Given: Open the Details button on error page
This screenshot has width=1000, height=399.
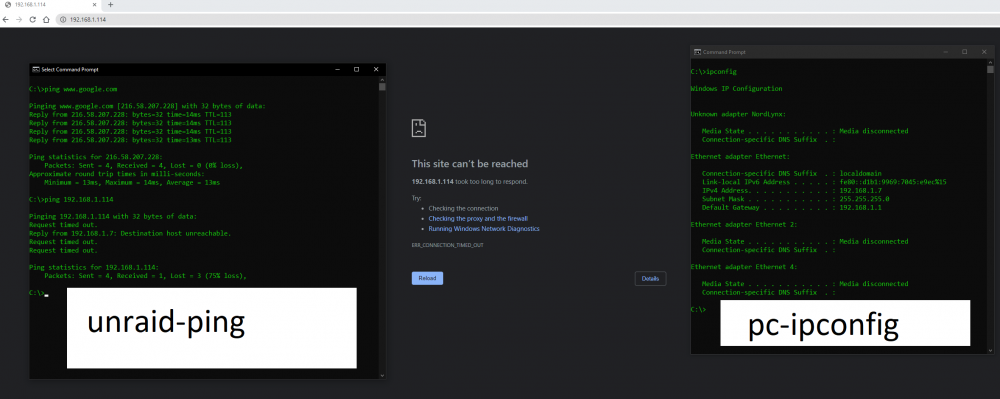Looking at the screenshot, I should click(x=651, y=279).
